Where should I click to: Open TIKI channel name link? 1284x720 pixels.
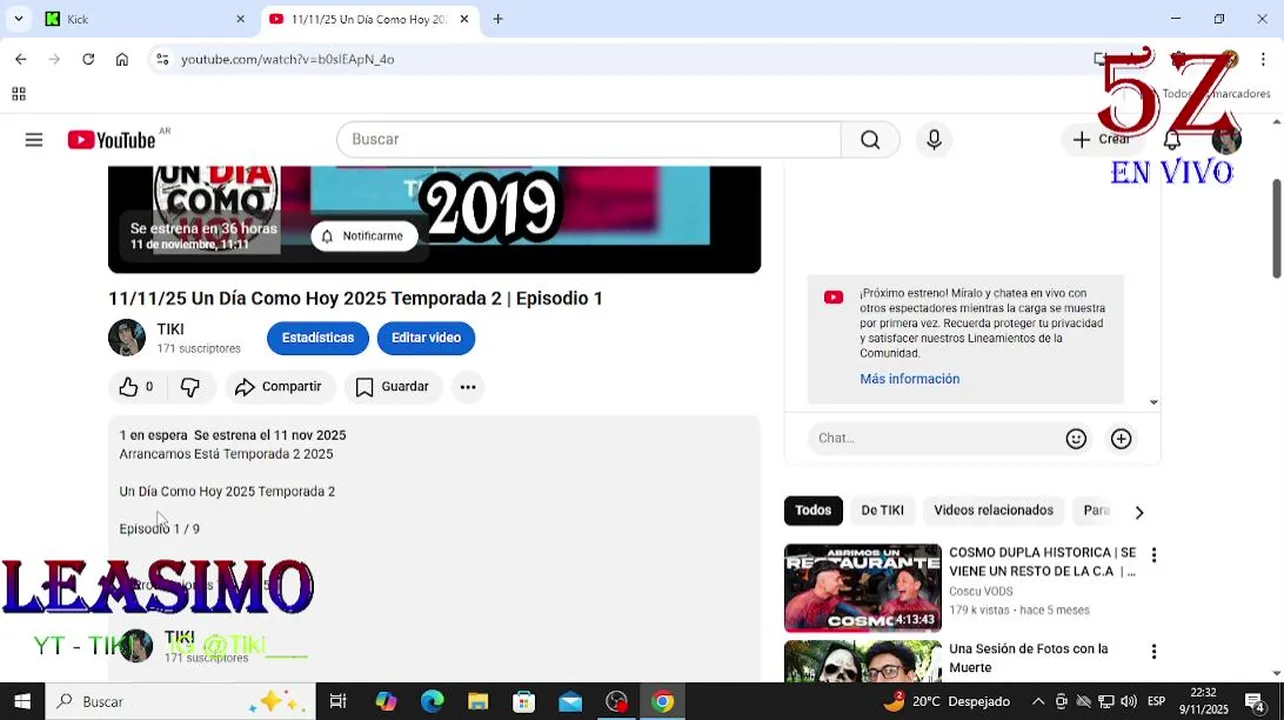pyautogui.click(x=170, y=329)
